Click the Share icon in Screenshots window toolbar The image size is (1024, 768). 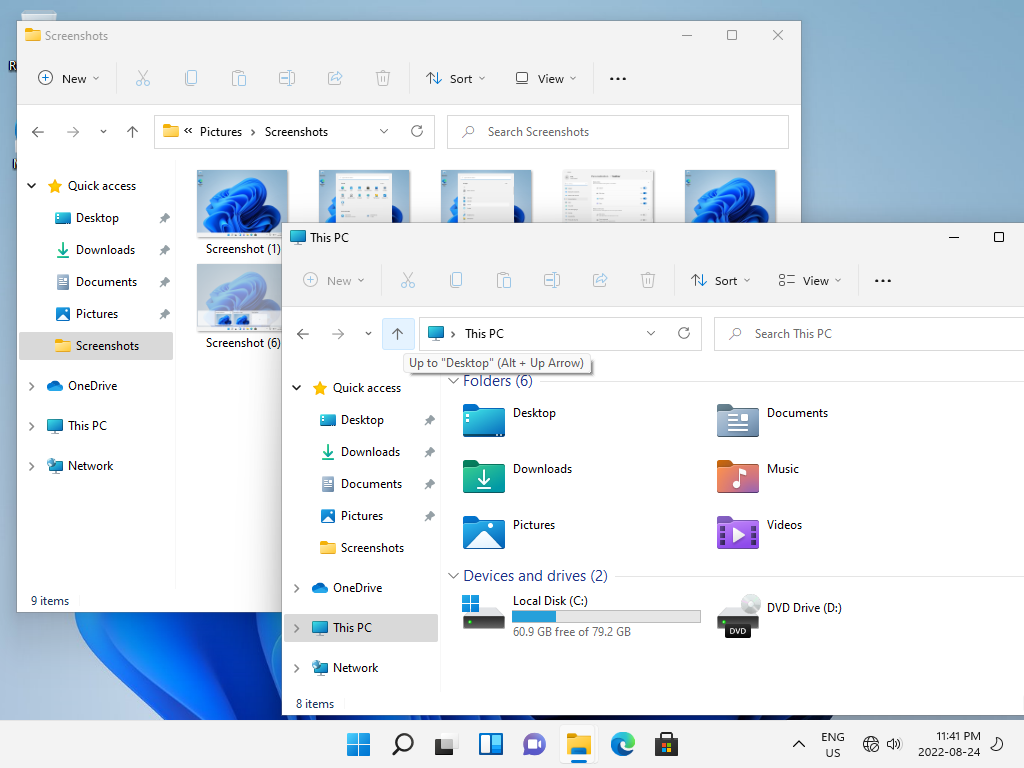[x=335, y=78]
